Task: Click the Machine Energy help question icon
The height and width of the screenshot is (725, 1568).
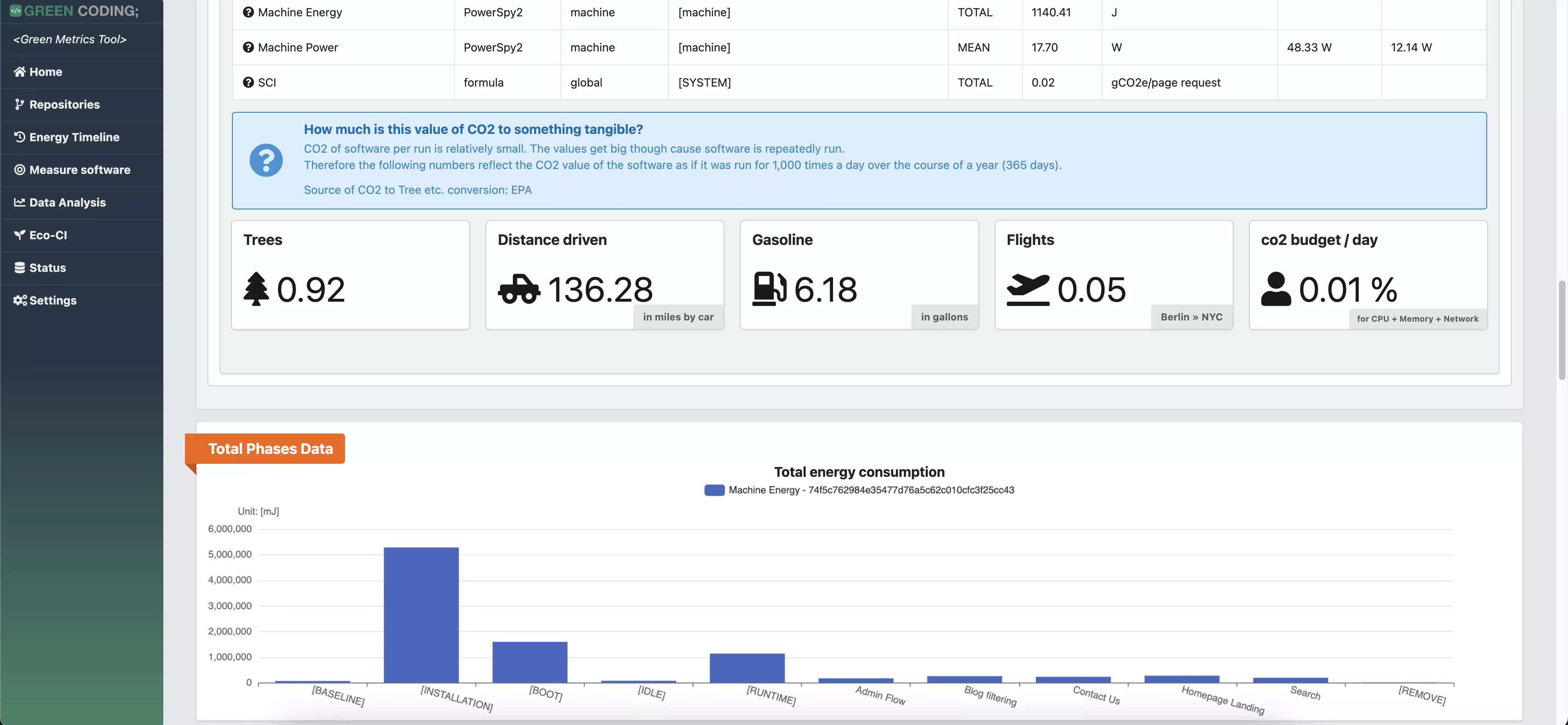Action: tap(248, 12)
